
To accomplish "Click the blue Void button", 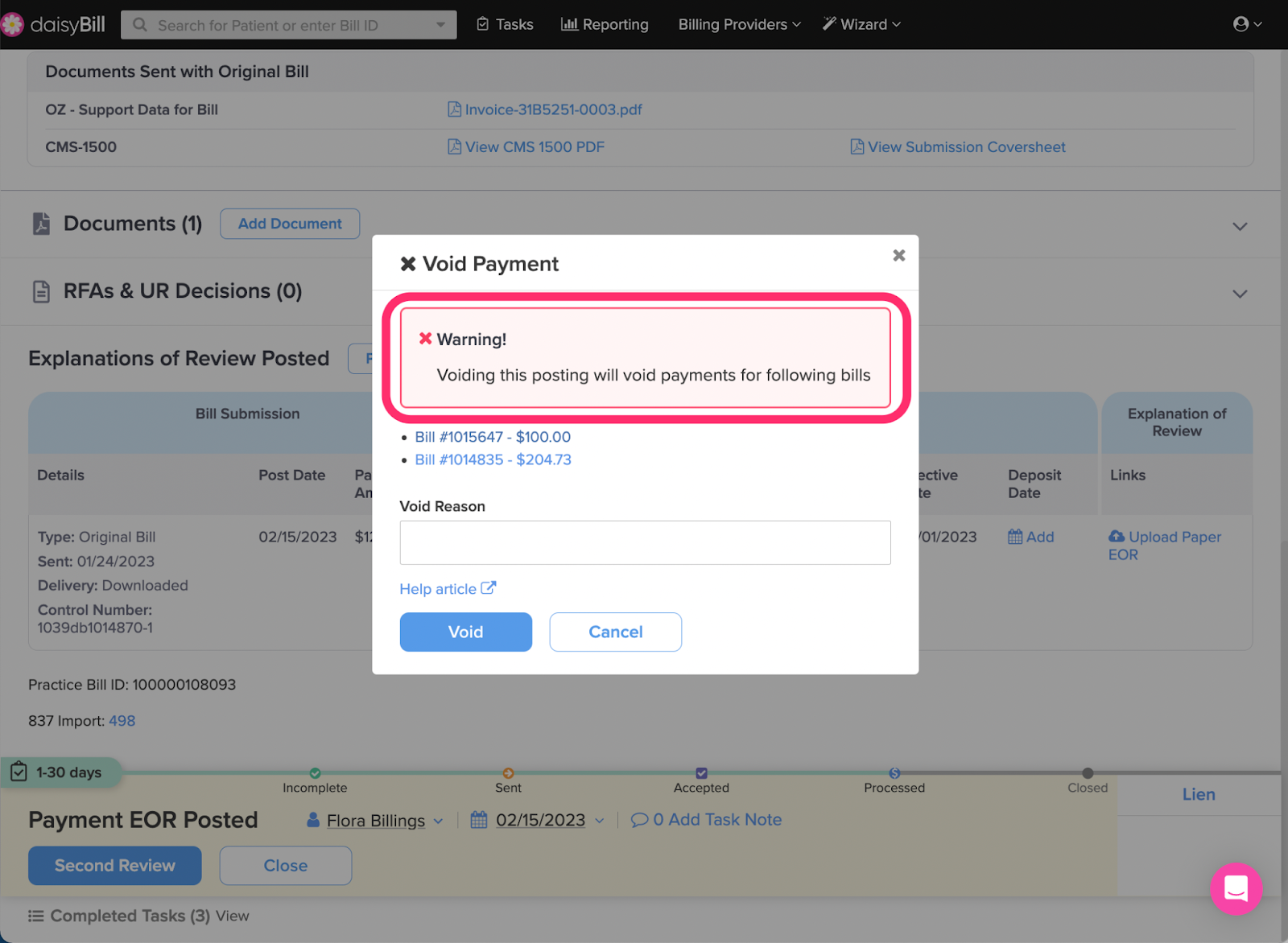I will [x=465, y=632].
